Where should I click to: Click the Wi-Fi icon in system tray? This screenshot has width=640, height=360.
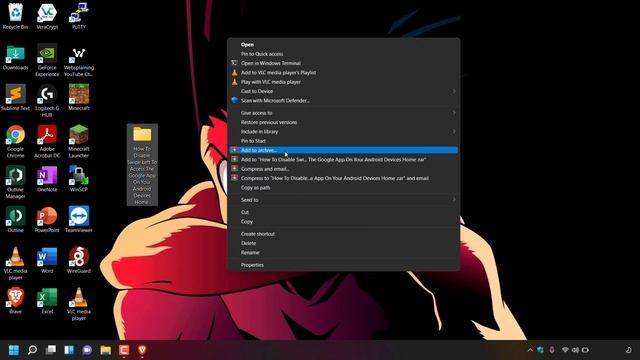[x=565, y=350]
